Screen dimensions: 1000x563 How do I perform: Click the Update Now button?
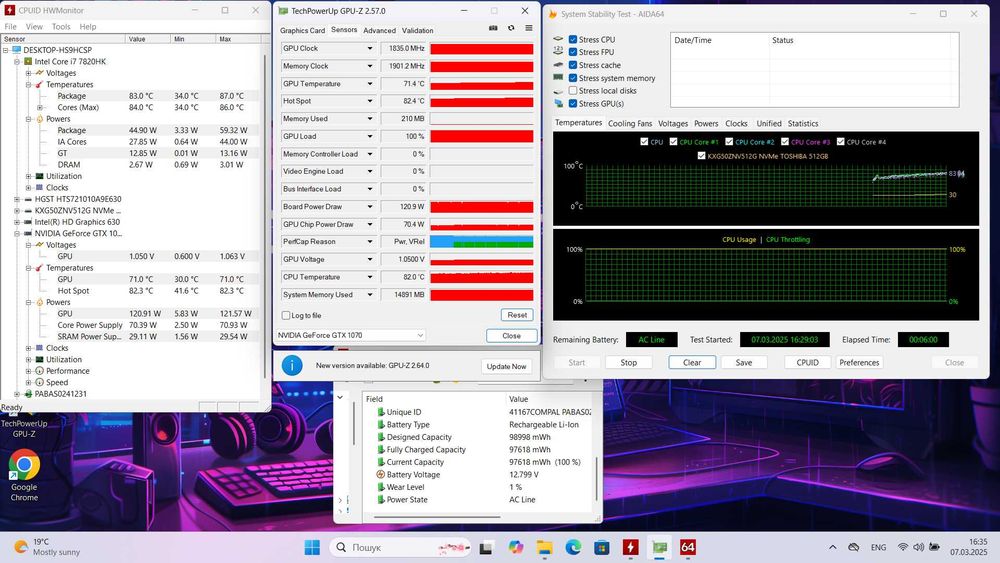[505, 366]
